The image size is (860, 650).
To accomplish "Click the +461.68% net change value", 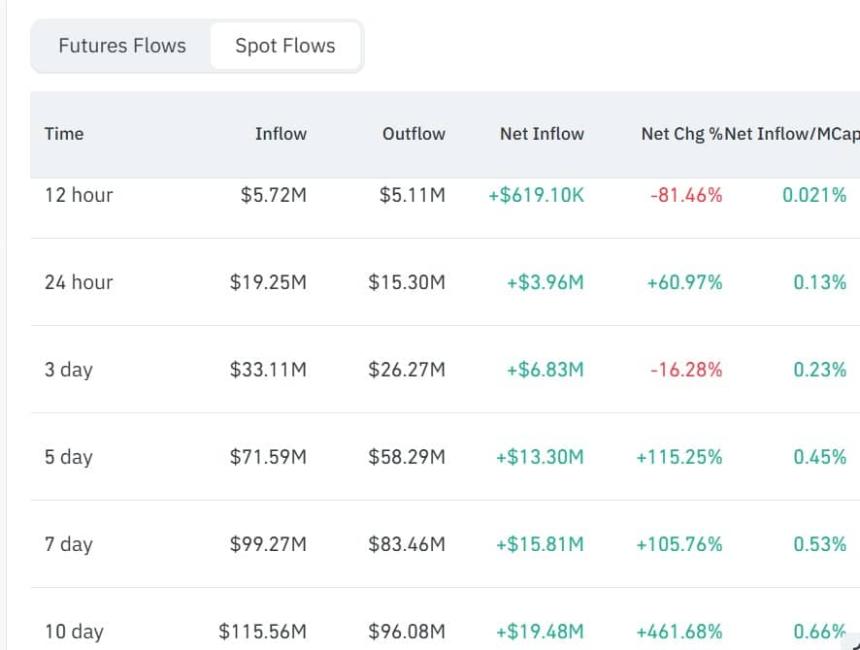I will 679,631.
